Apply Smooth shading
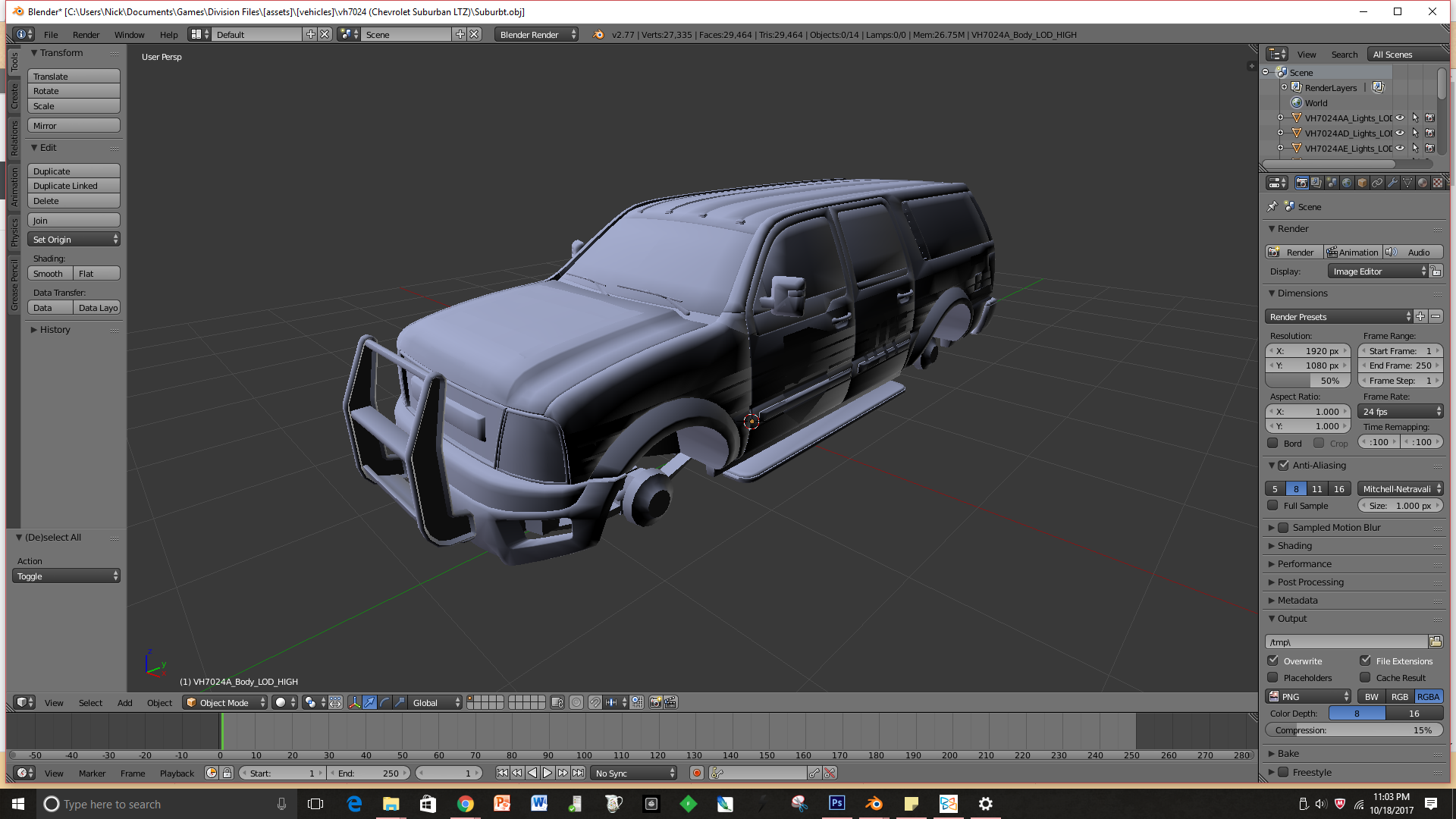This screenshot has width=1456, height=819. tap(50, 273)
